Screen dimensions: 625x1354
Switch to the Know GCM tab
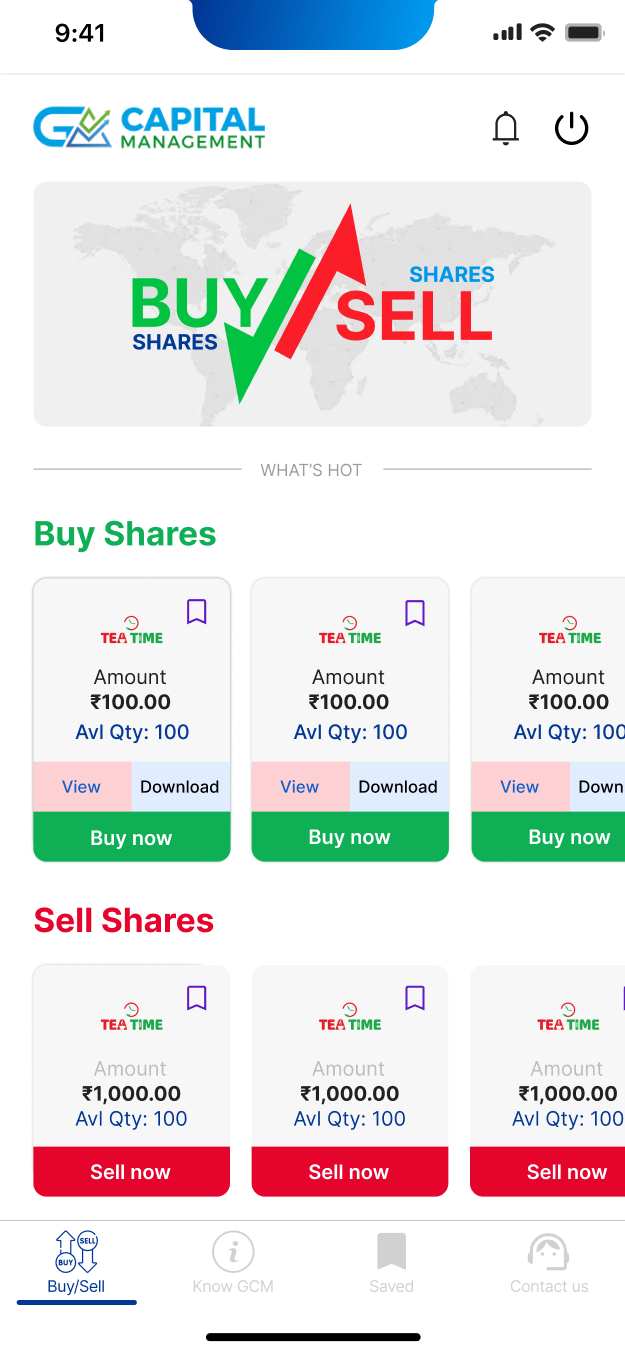tap(233, 1264)
